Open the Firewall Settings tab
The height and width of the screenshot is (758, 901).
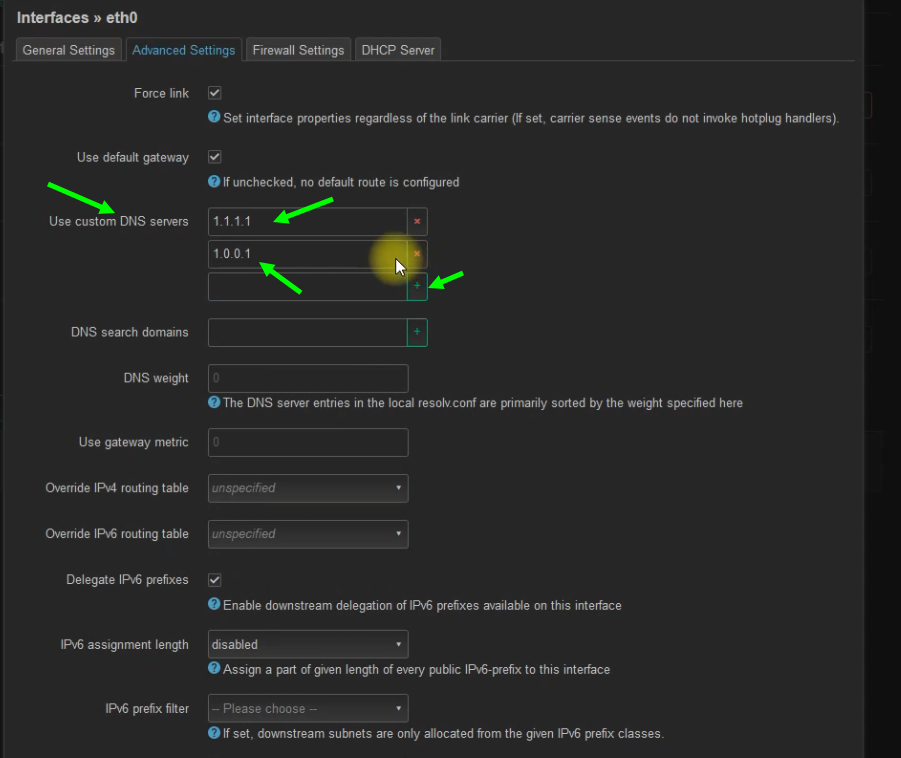pos(298,50)
